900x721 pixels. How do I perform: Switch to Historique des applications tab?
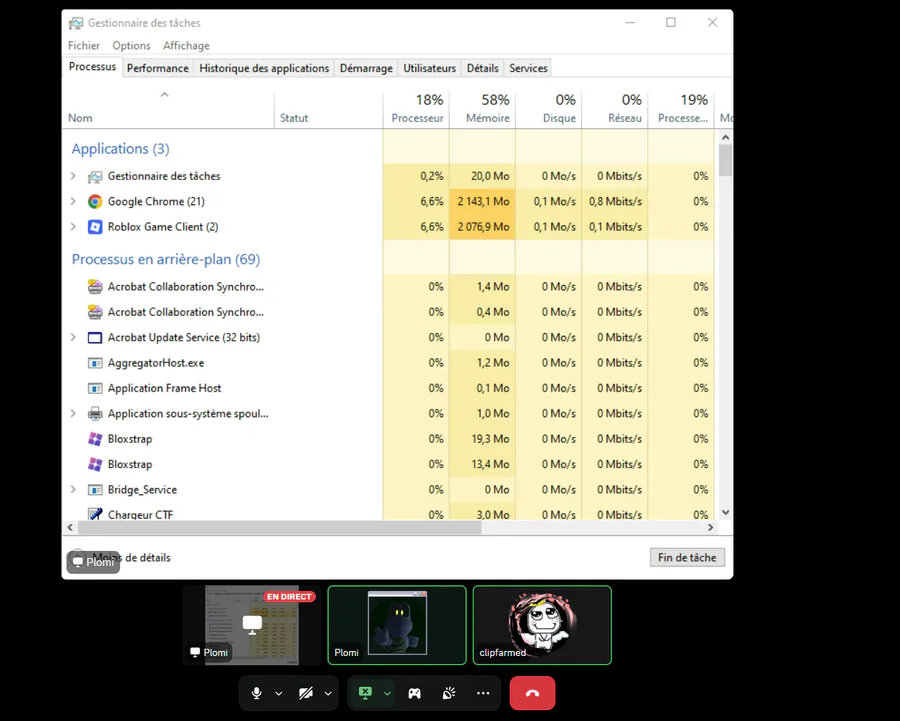pyautogui.click(x=264, y=68)
